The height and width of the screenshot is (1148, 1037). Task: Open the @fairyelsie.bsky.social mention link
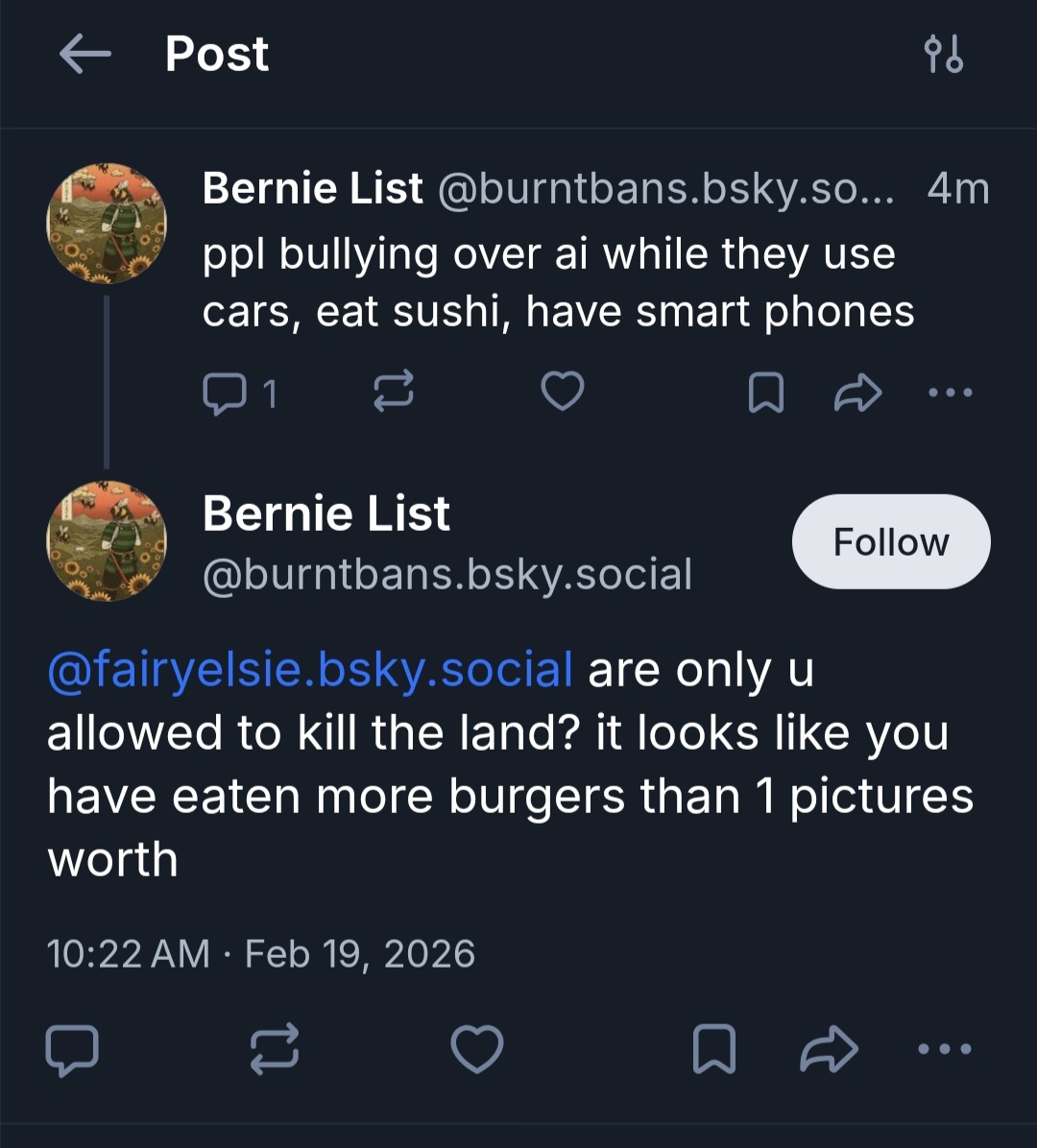coord(310,670)
